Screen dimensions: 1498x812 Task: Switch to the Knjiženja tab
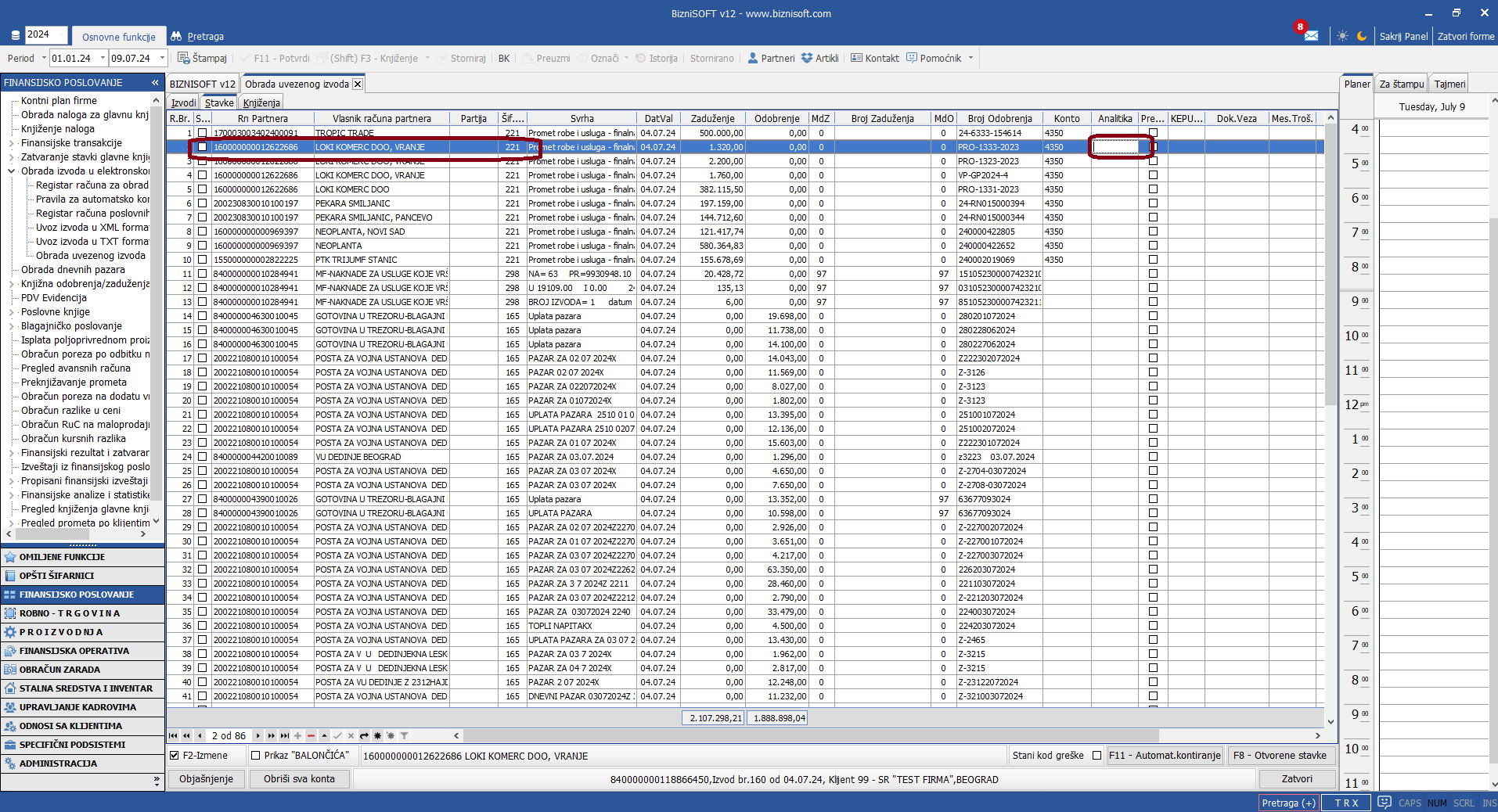pos(261,102)
